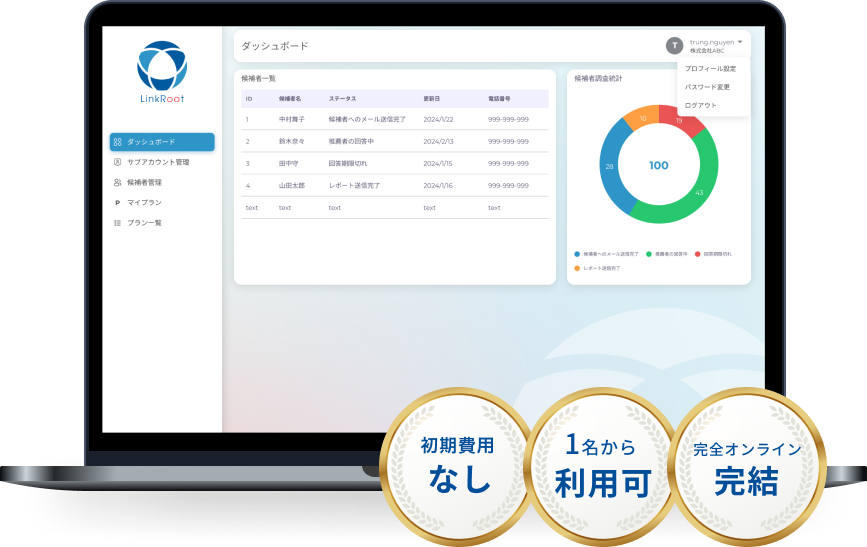Click the サブアカウント管理 sidebar icon
Screen dimensions: 867x547
pyautogui.click(x=118, y=162)
